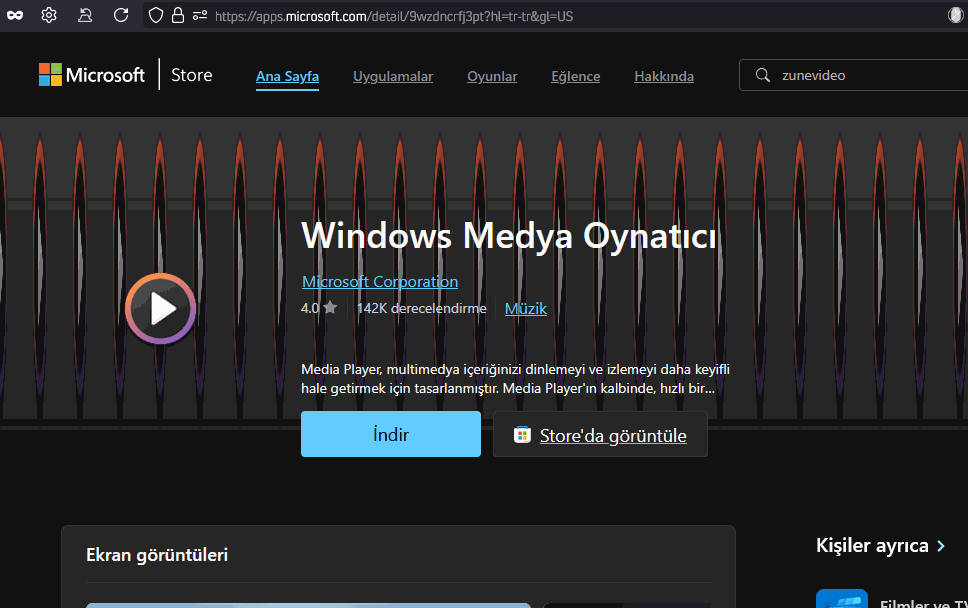Go to the Uygulamalar tab

click(x=393, y=77)
